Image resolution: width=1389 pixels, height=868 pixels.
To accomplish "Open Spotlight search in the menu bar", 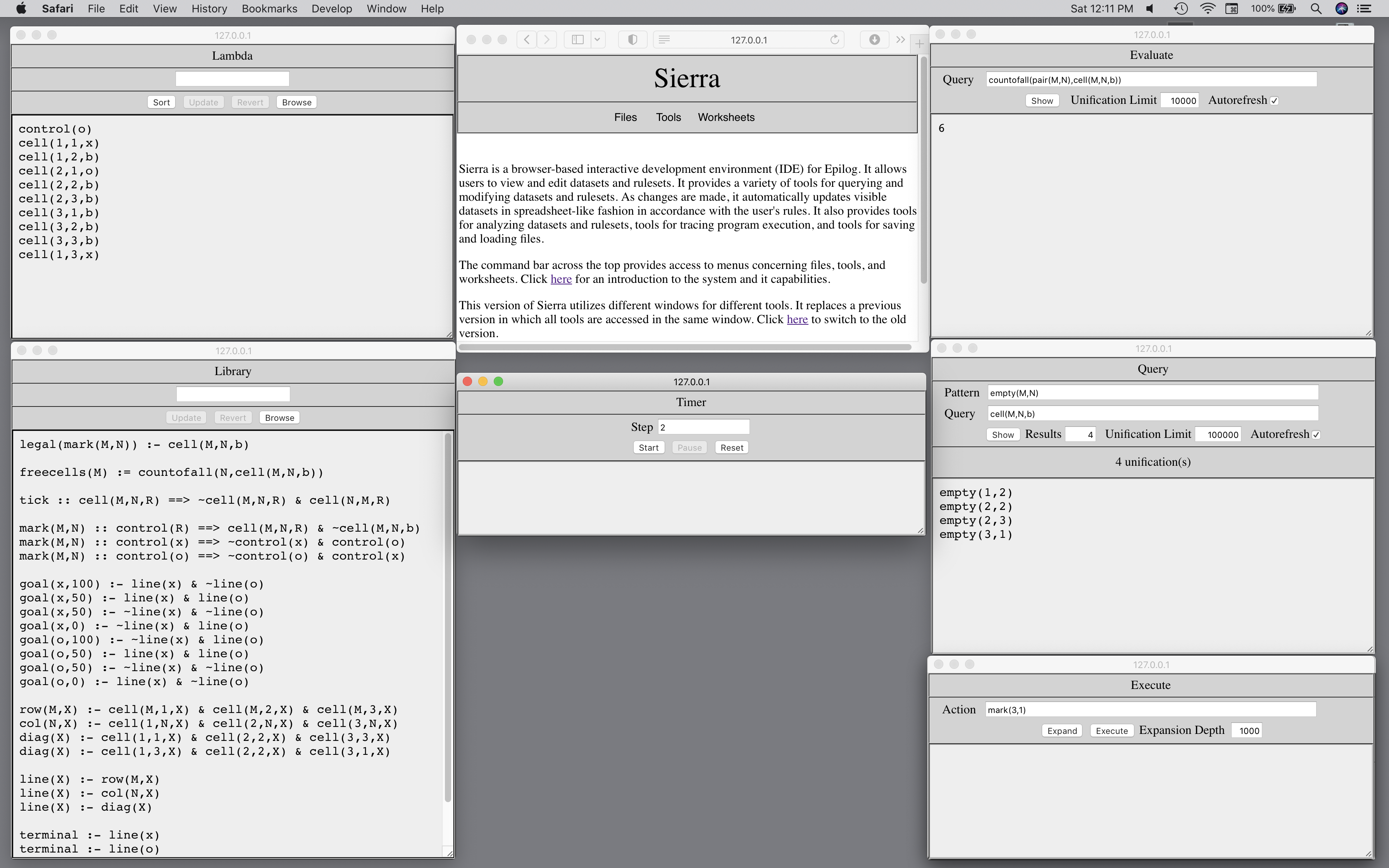I will click(1316, 9).
